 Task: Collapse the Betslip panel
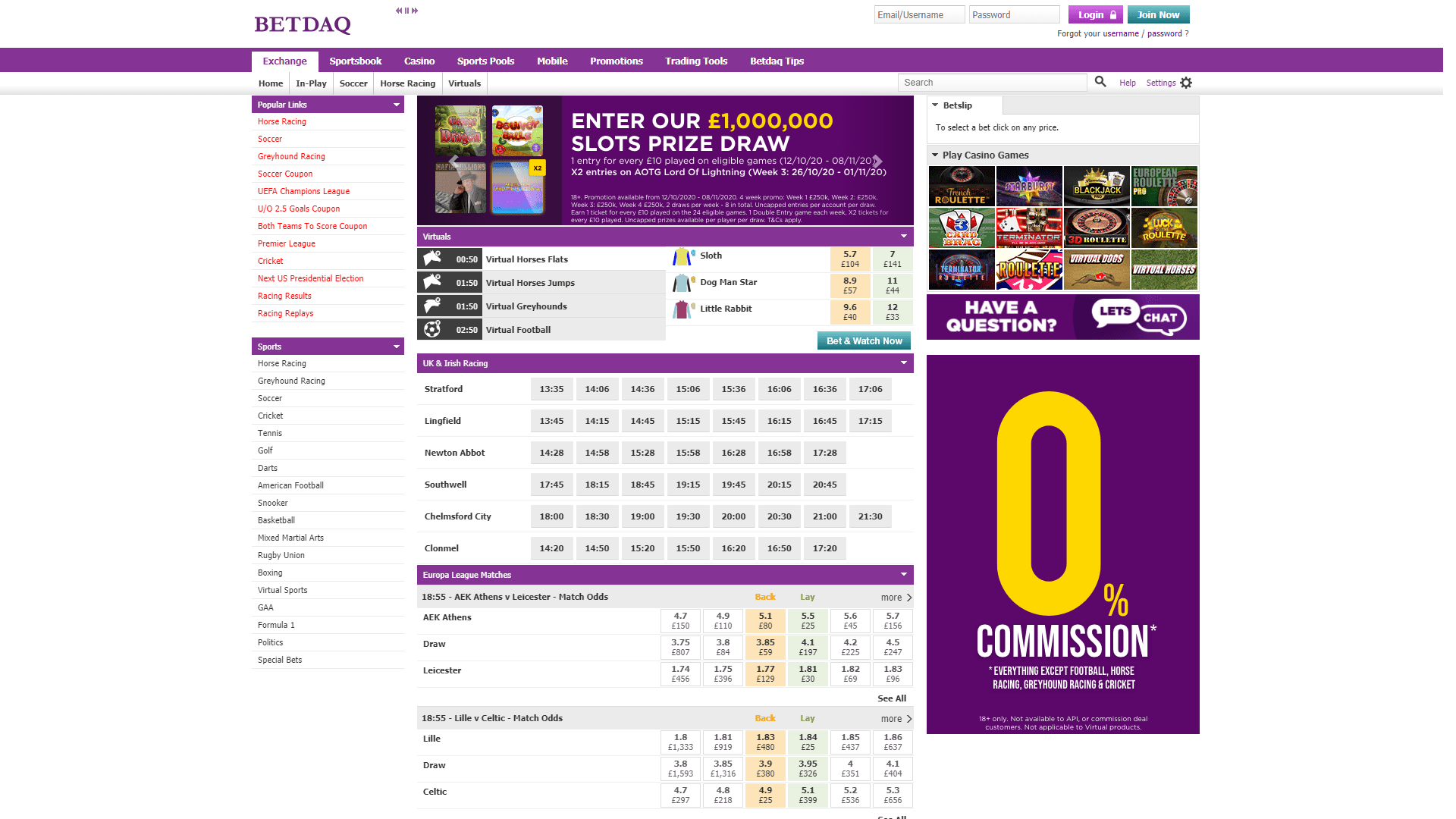(x=936, y=105)
